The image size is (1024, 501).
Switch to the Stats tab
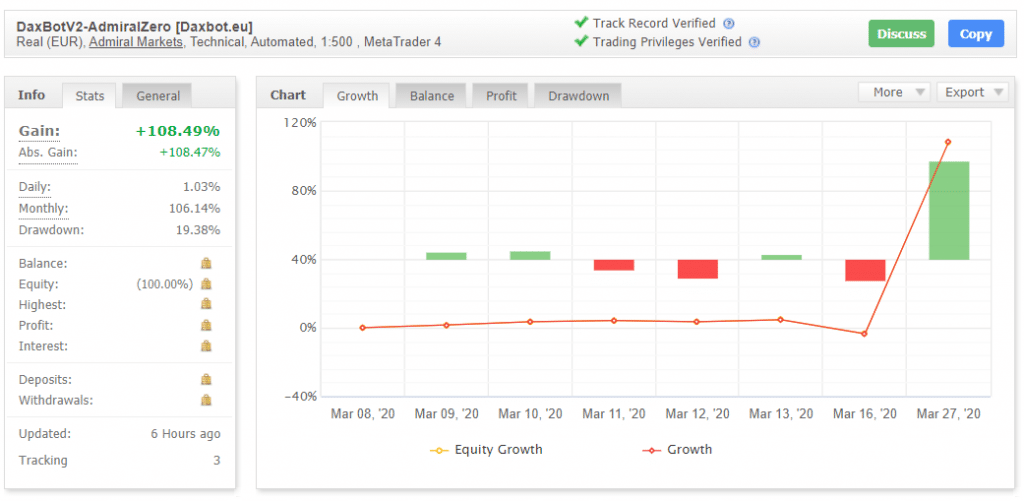coord(89,96)
